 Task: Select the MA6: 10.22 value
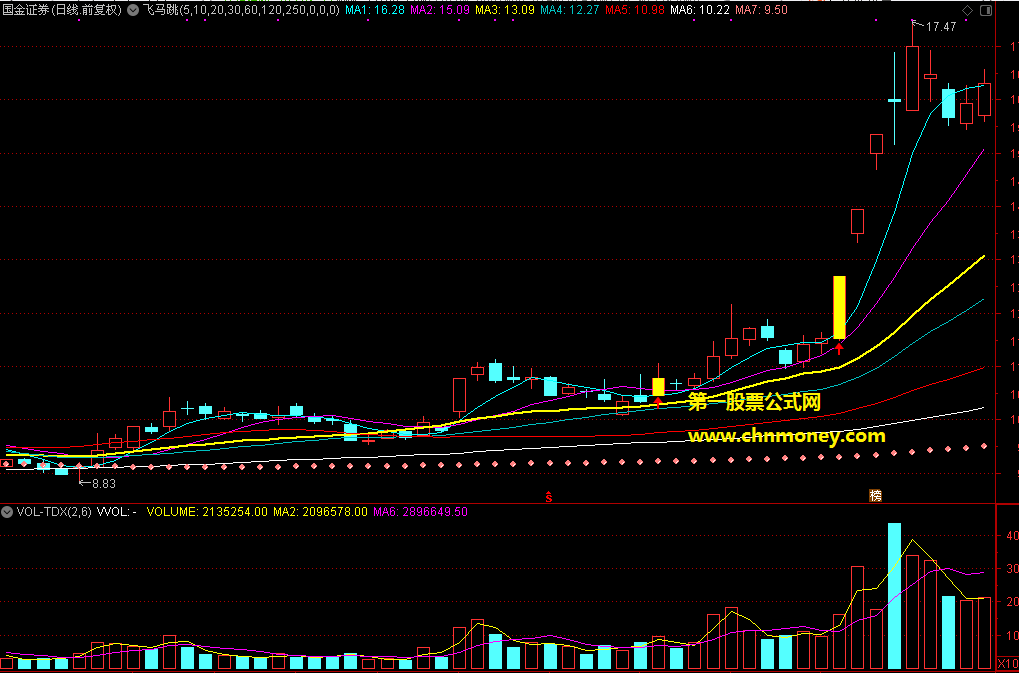(x=699, y=10)
